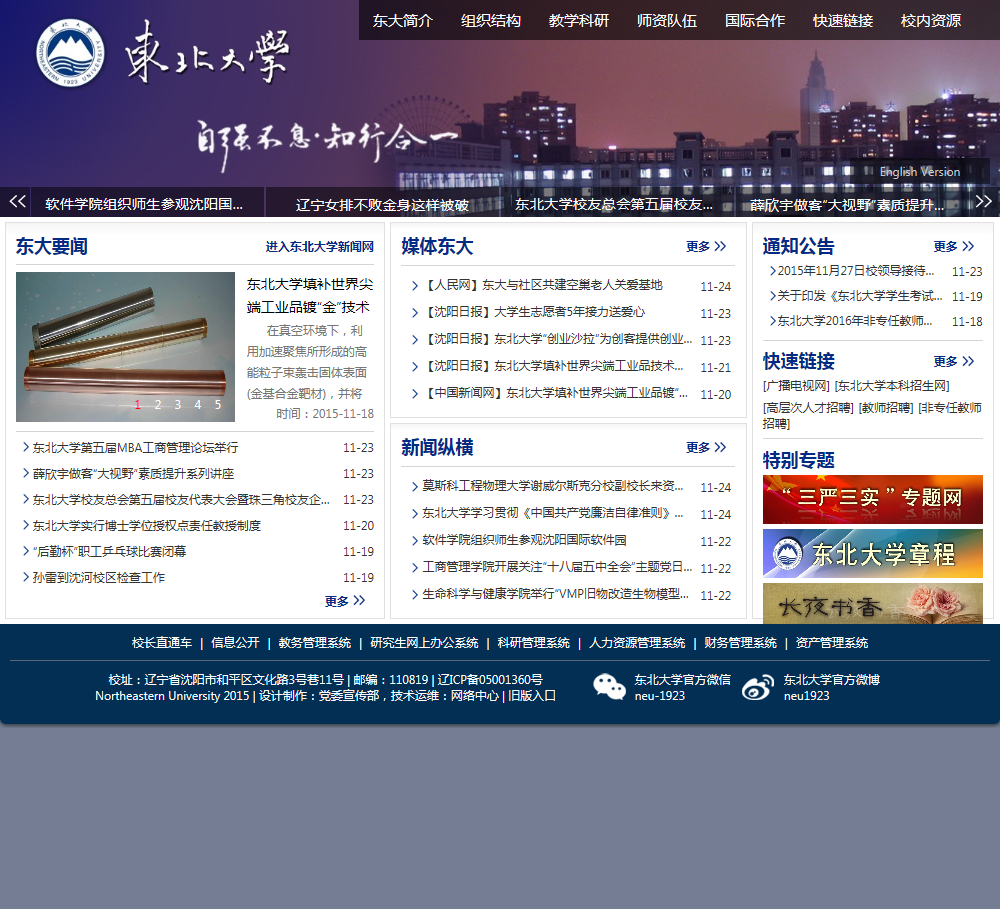Viewport: 1000px width, 909px height.
Task: Click the Northeastern University round logo
Action: click(70, 52)
